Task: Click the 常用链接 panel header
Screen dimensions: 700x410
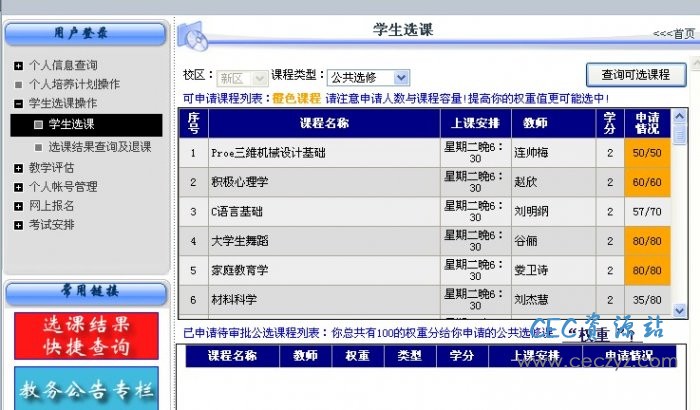Action: (x=87, y=293)
